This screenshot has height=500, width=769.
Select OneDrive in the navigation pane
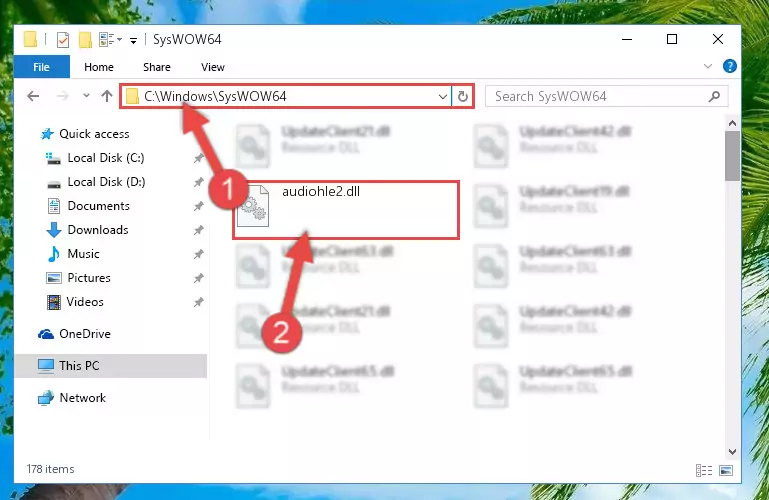(84, 334)
